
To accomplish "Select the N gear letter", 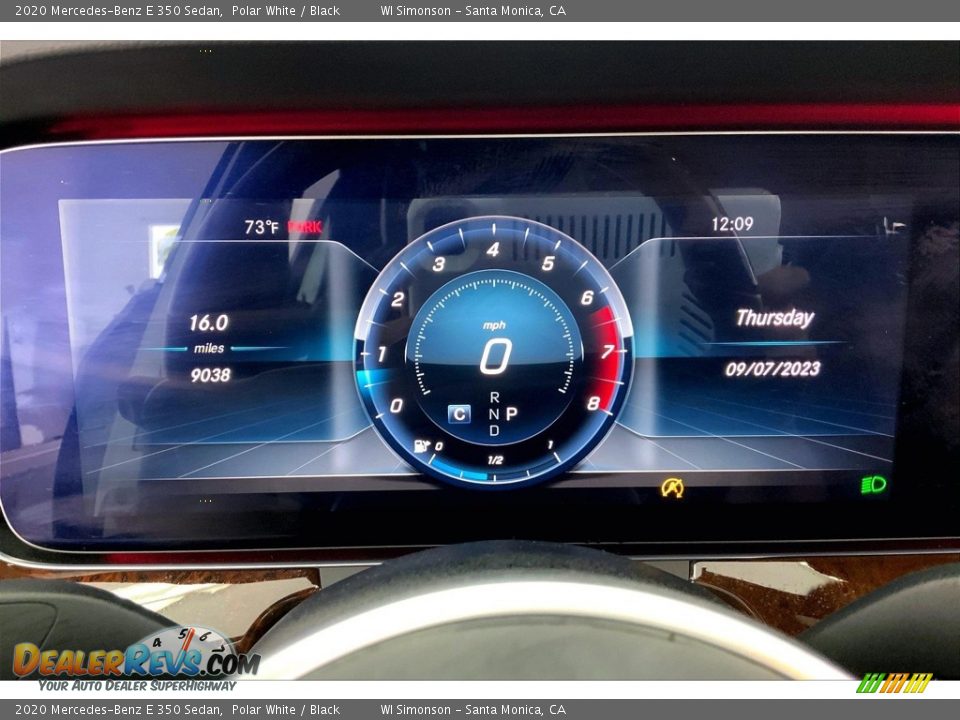I will (x=494, y=414).
